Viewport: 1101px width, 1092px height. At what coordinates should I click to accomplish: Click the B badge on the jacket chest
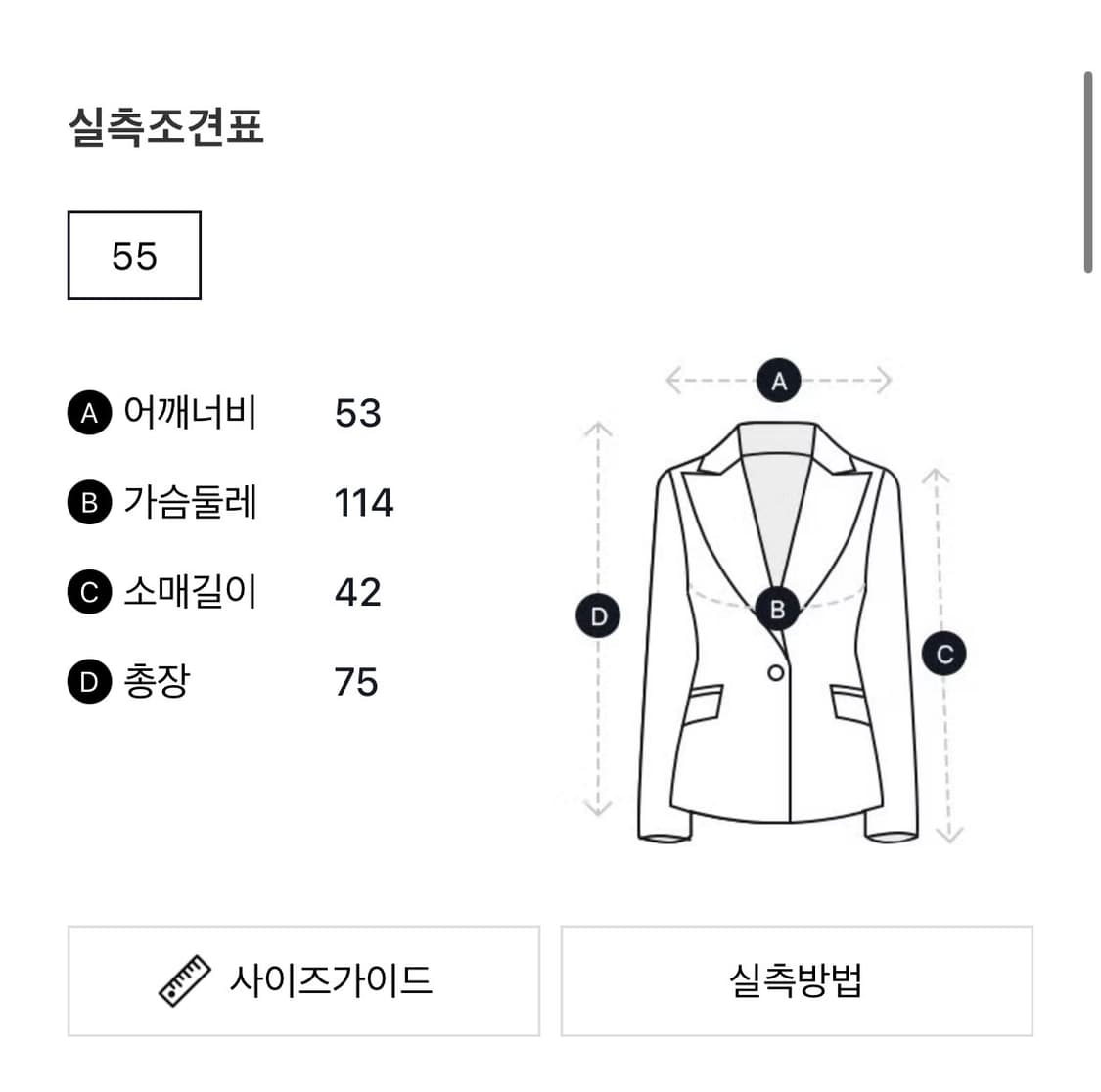click(778, 609)
